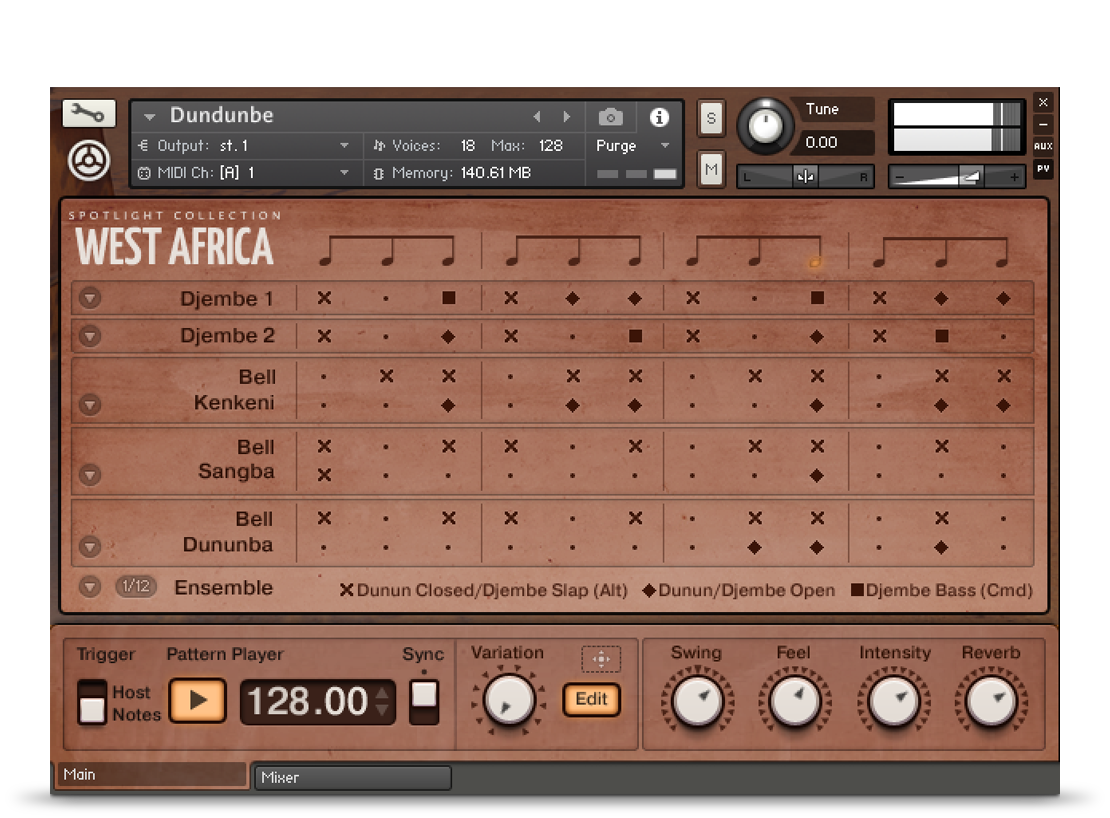Click the Intensity knob
The height and width of the screenshot is (818, 1110).
[893, 701]
